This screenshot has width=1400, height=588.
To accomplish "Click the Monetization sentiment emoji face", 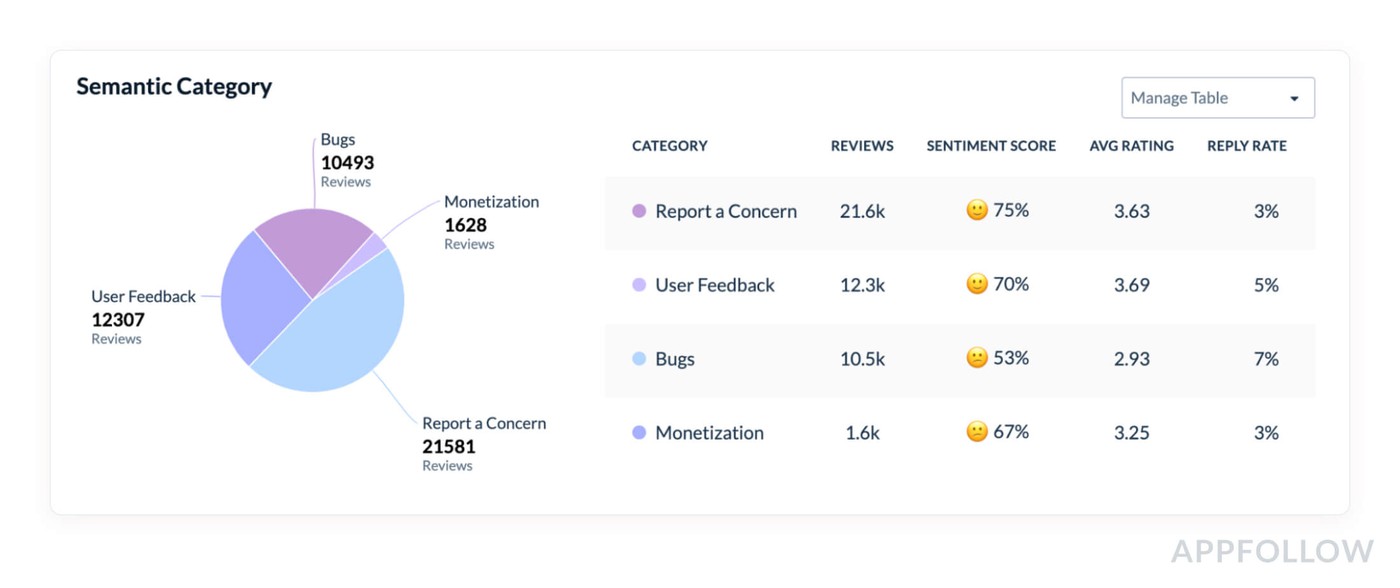I will click(977, 432).
